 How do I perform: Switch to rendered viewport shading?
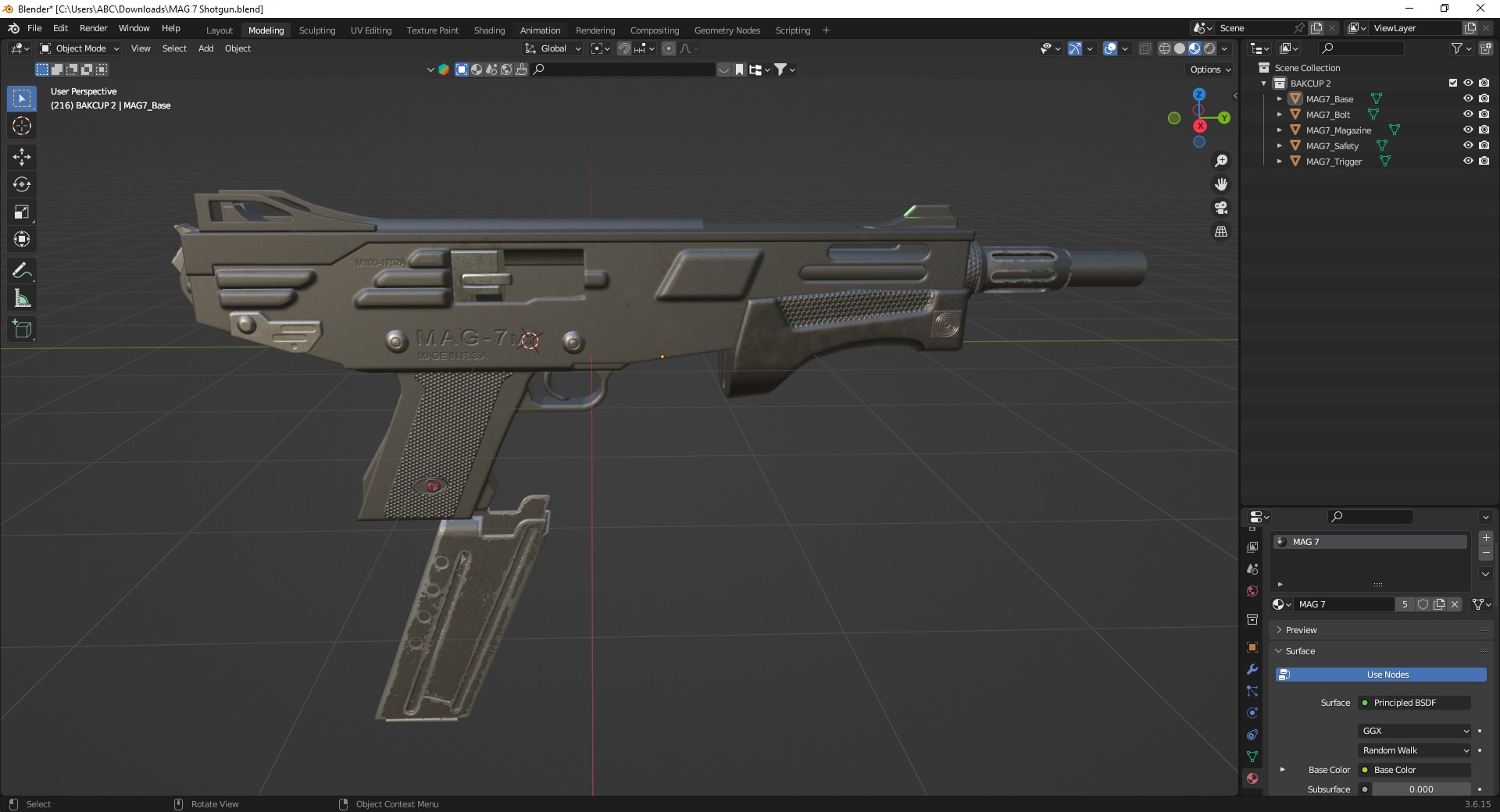pos(1209,48)
